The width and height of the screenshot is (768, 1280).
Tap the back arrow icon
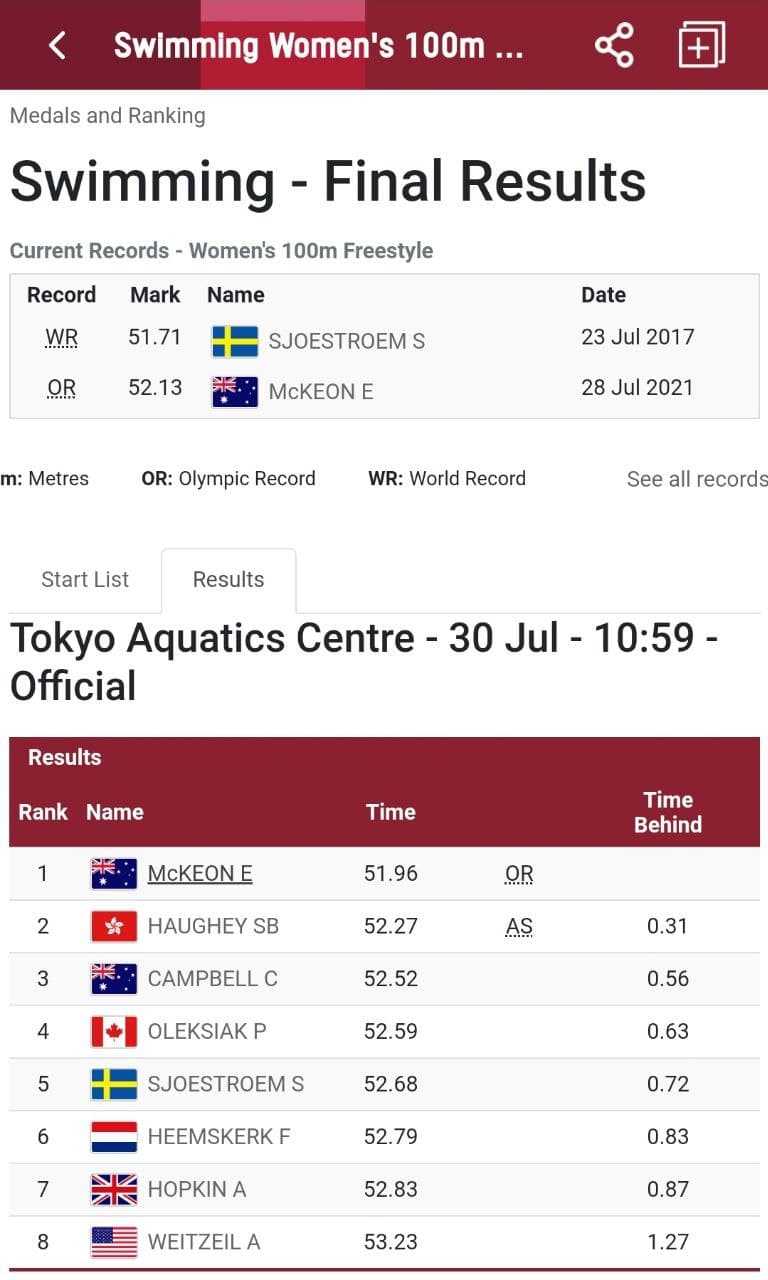point(57,45)
